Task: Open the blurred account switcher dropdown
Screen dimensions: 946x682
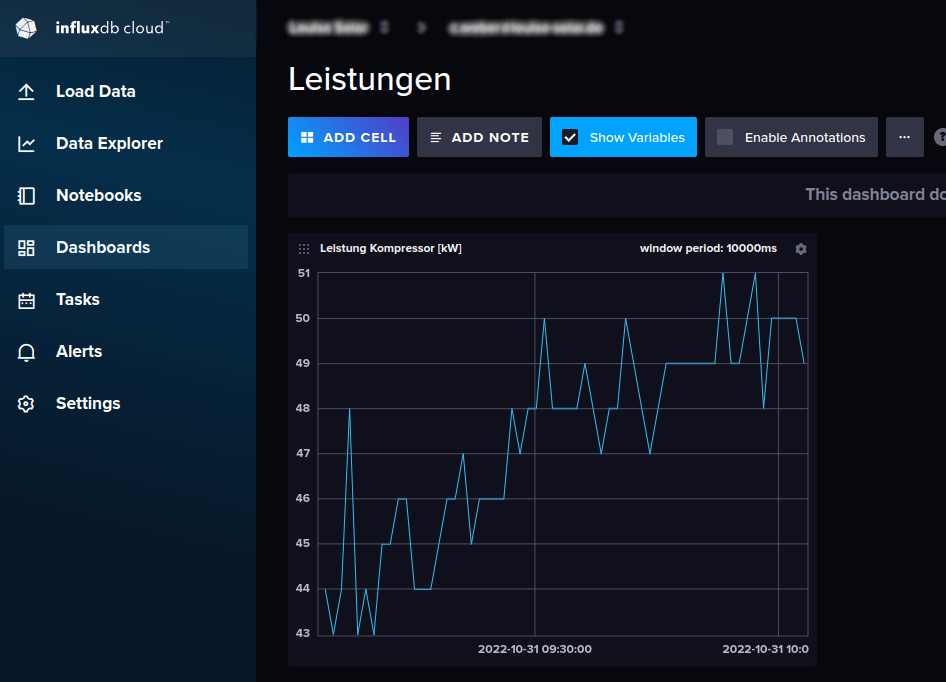Action: point(338,28)
